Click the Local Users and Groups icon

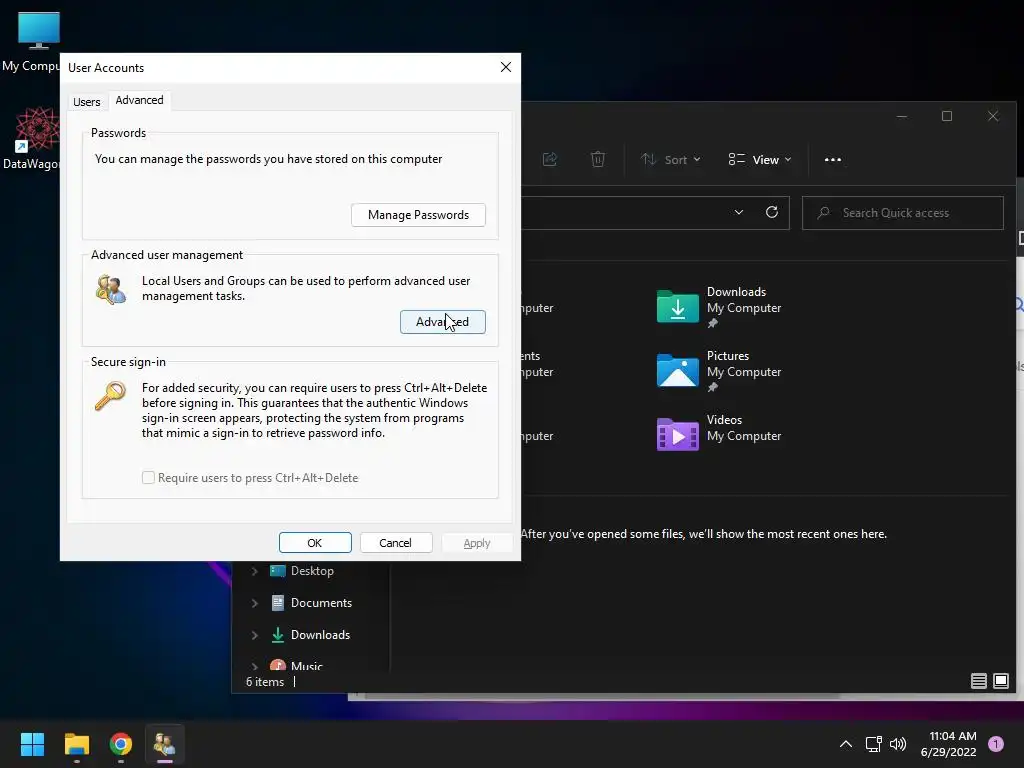tap(110, 289)
